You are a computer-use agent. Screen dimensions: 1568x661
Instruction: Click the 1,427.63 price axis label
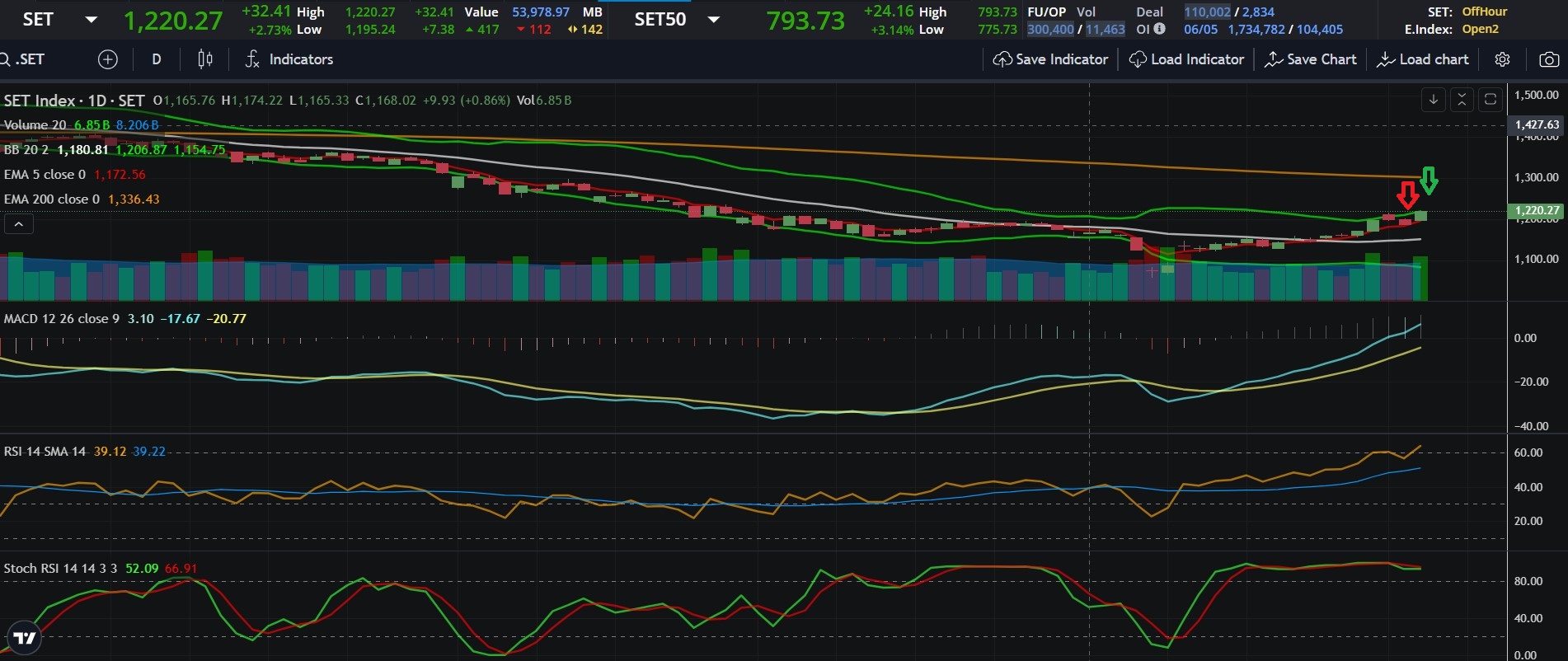(x=1537, y=125)
